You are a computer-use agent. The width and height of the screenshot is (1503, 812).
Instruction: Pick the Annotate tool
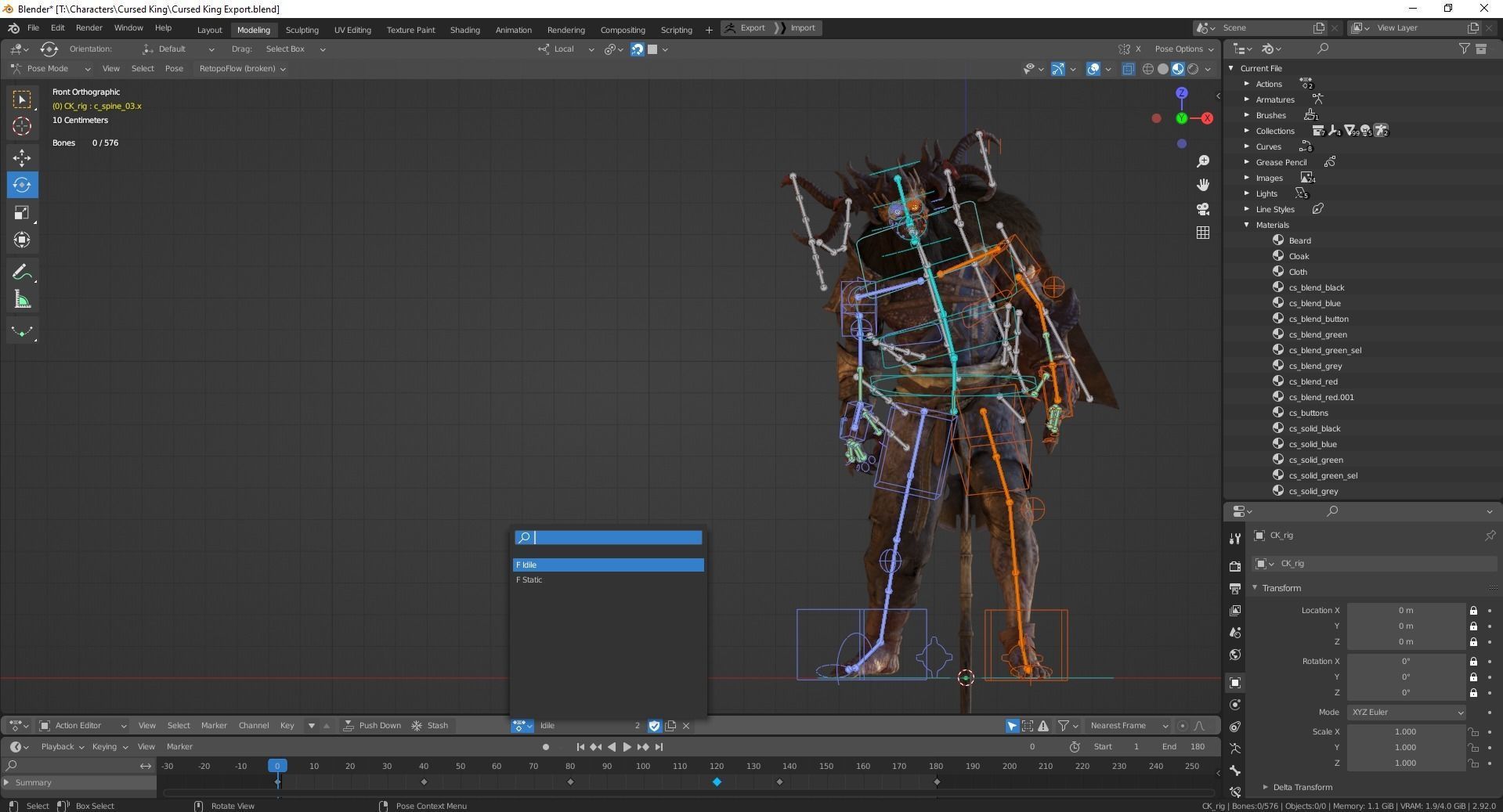coord(22,272)
